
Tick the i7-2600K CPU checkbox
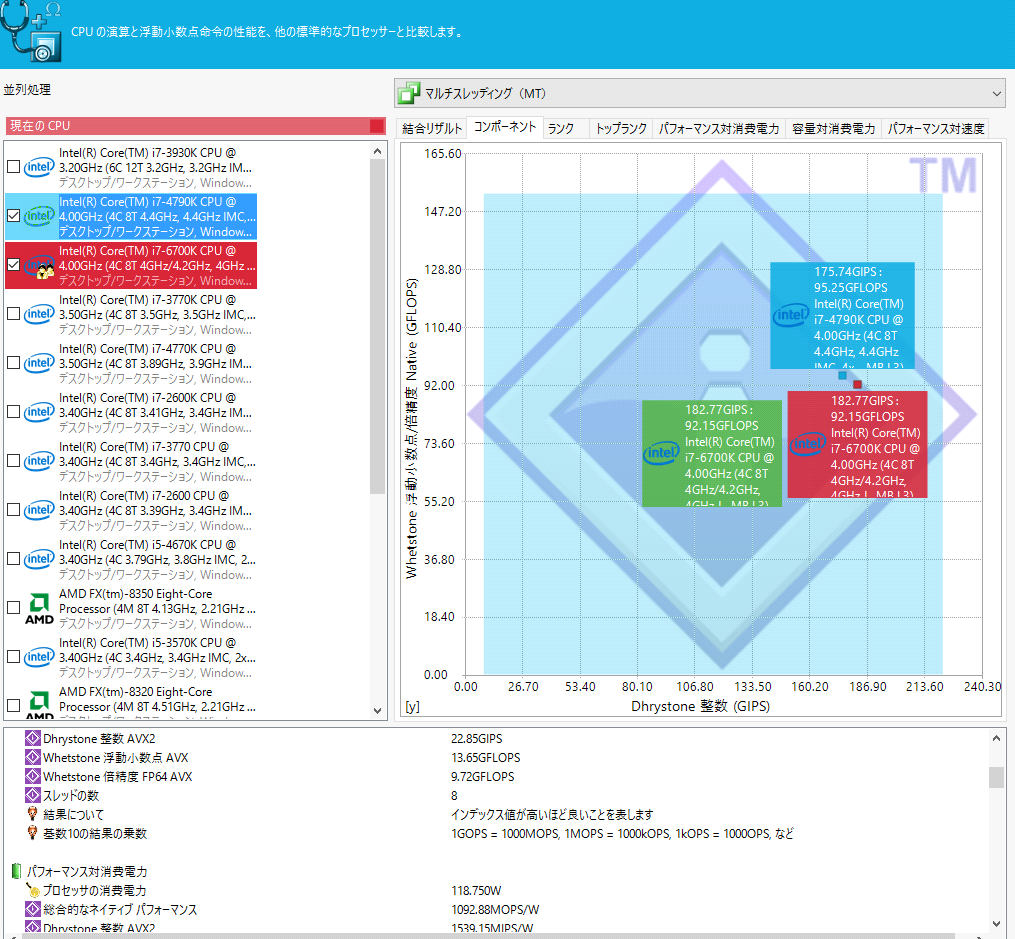point(13,412)
